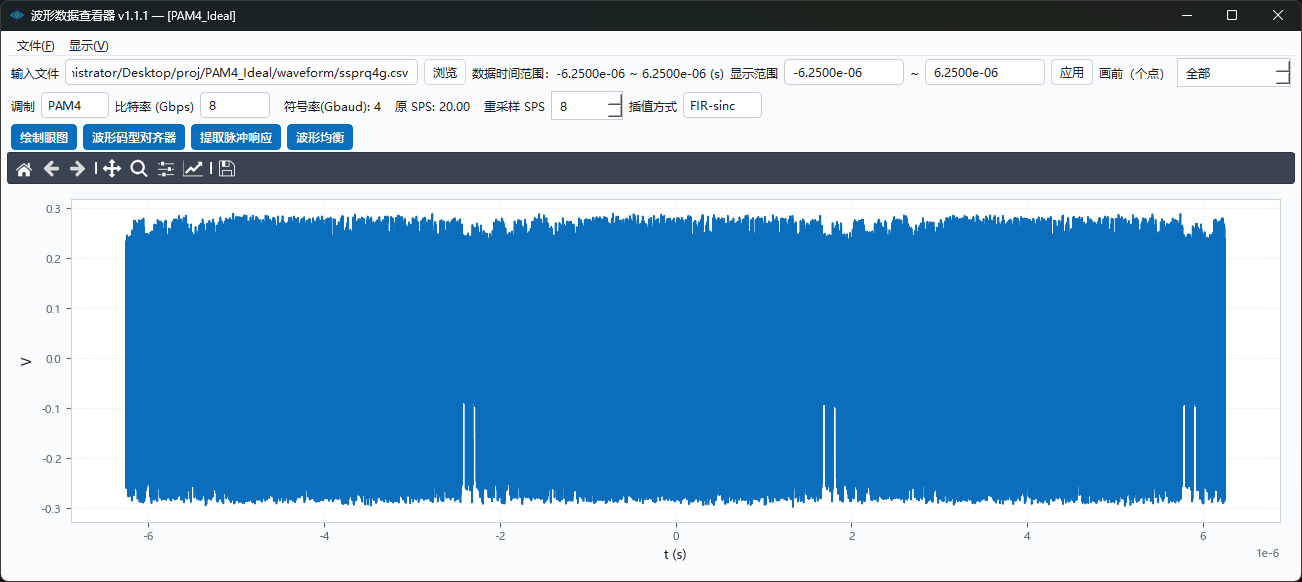The height and width of the screenshot is (582, 1302).
Task: Open the 插值方式 FIR-sinc selector
Action: (722, 106)
